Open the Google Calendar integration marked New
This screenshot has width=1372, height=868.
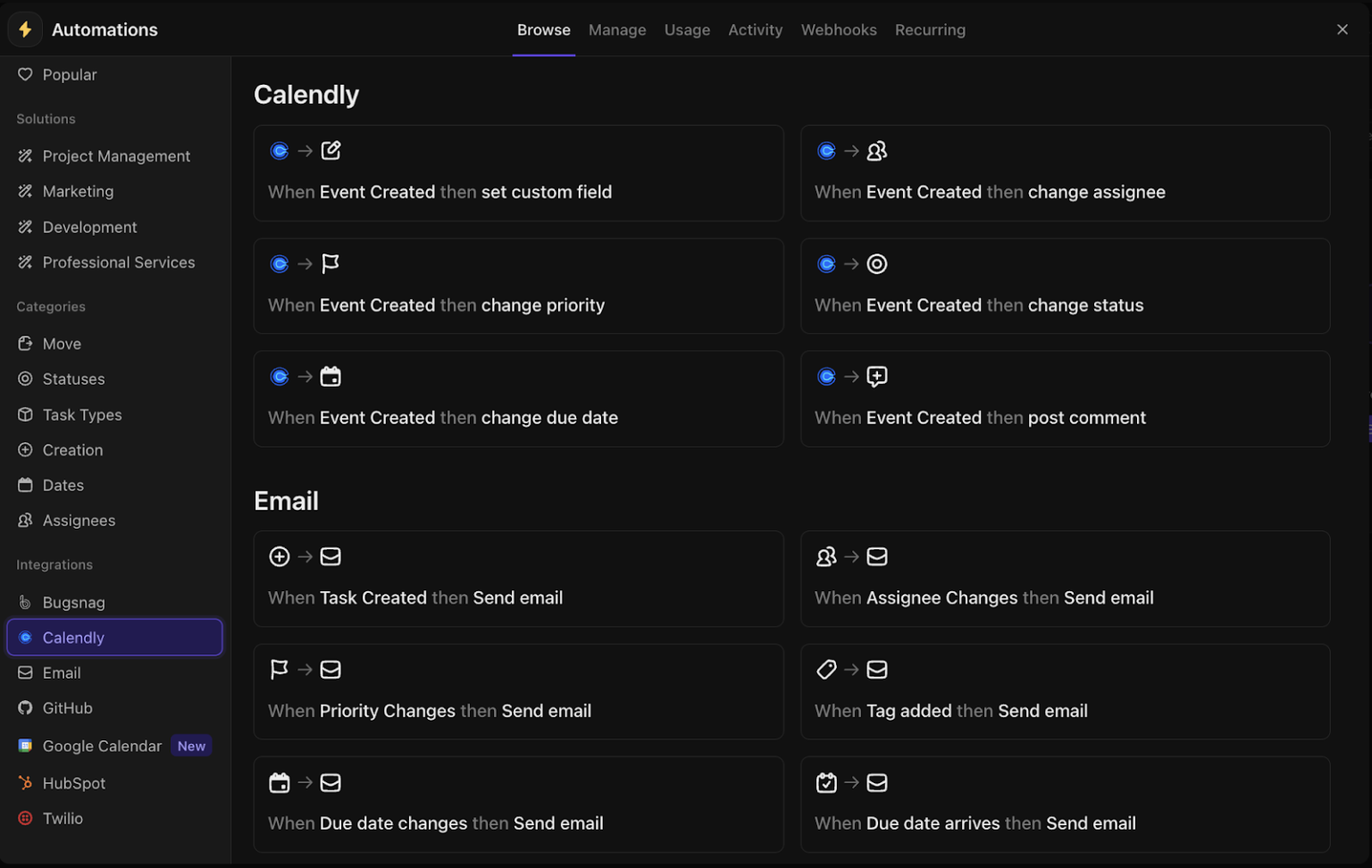pyautogui.click(x=102, y=746)
